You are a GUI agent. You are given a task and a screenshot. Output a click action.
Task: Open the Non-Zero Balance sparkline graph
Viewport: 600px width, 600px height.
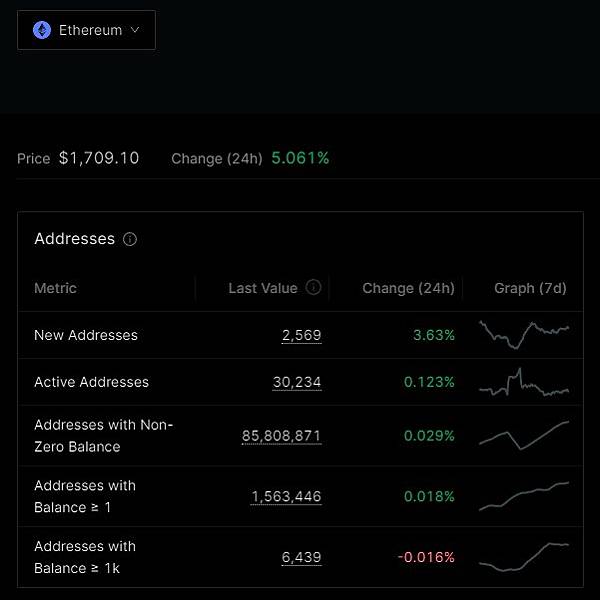pos(524,436)
